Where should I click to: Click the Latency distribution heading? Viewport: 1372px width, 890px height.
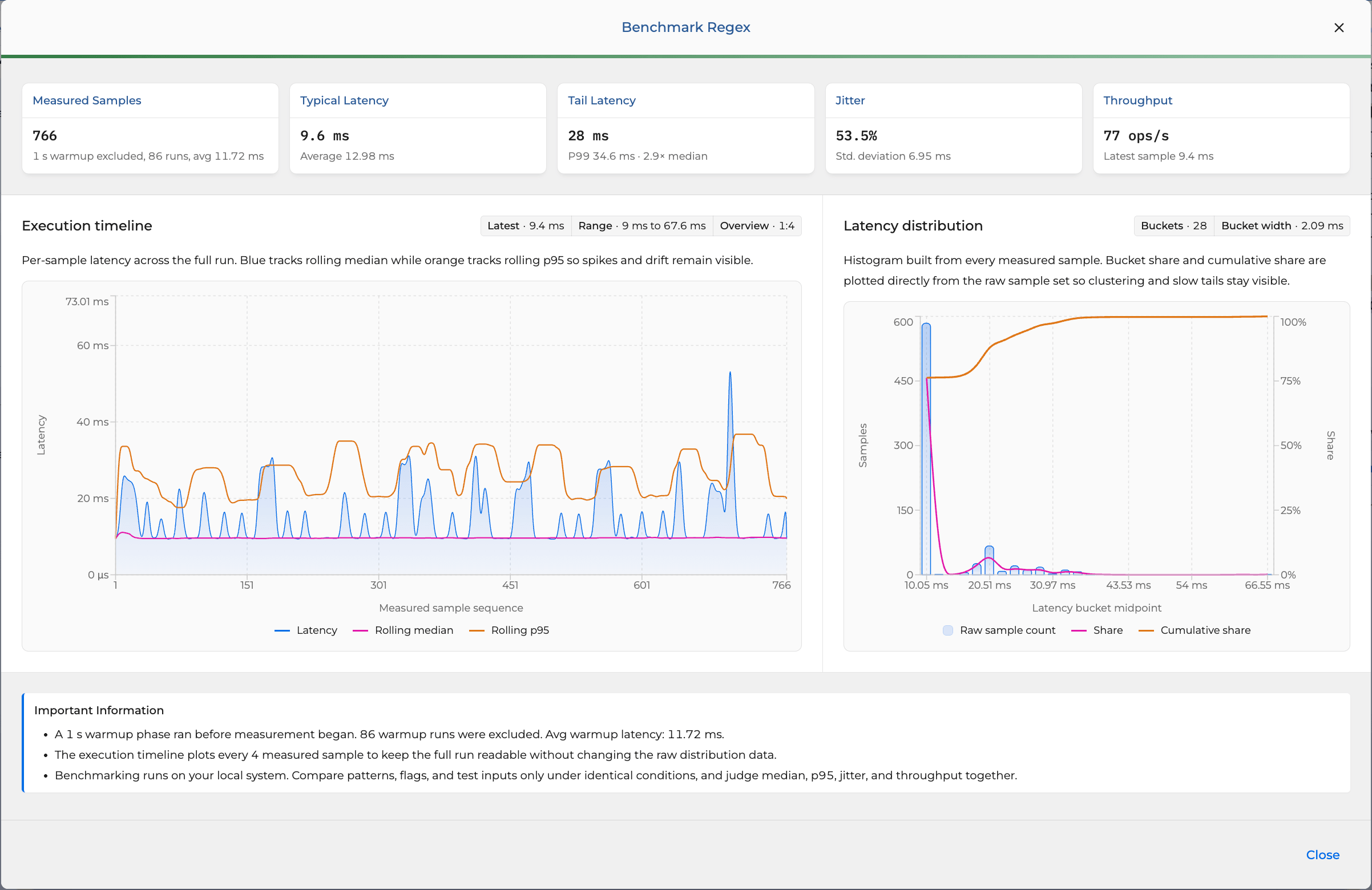pos(913,225)
